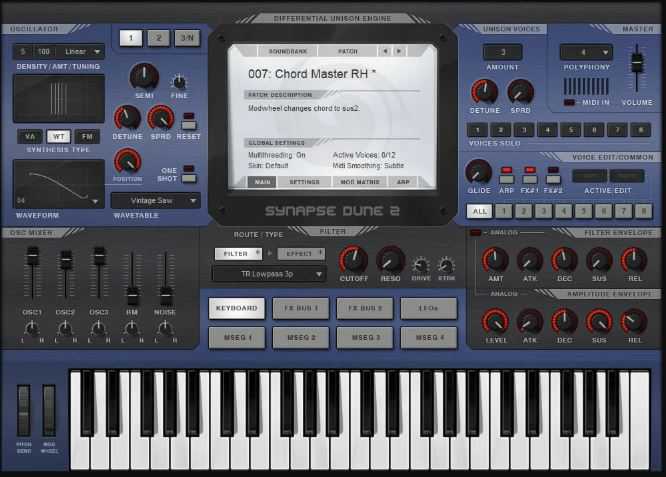Click the filter envelope SUS knob
Image resolution: width=666 pixels, height=477 pixels.
599,260
